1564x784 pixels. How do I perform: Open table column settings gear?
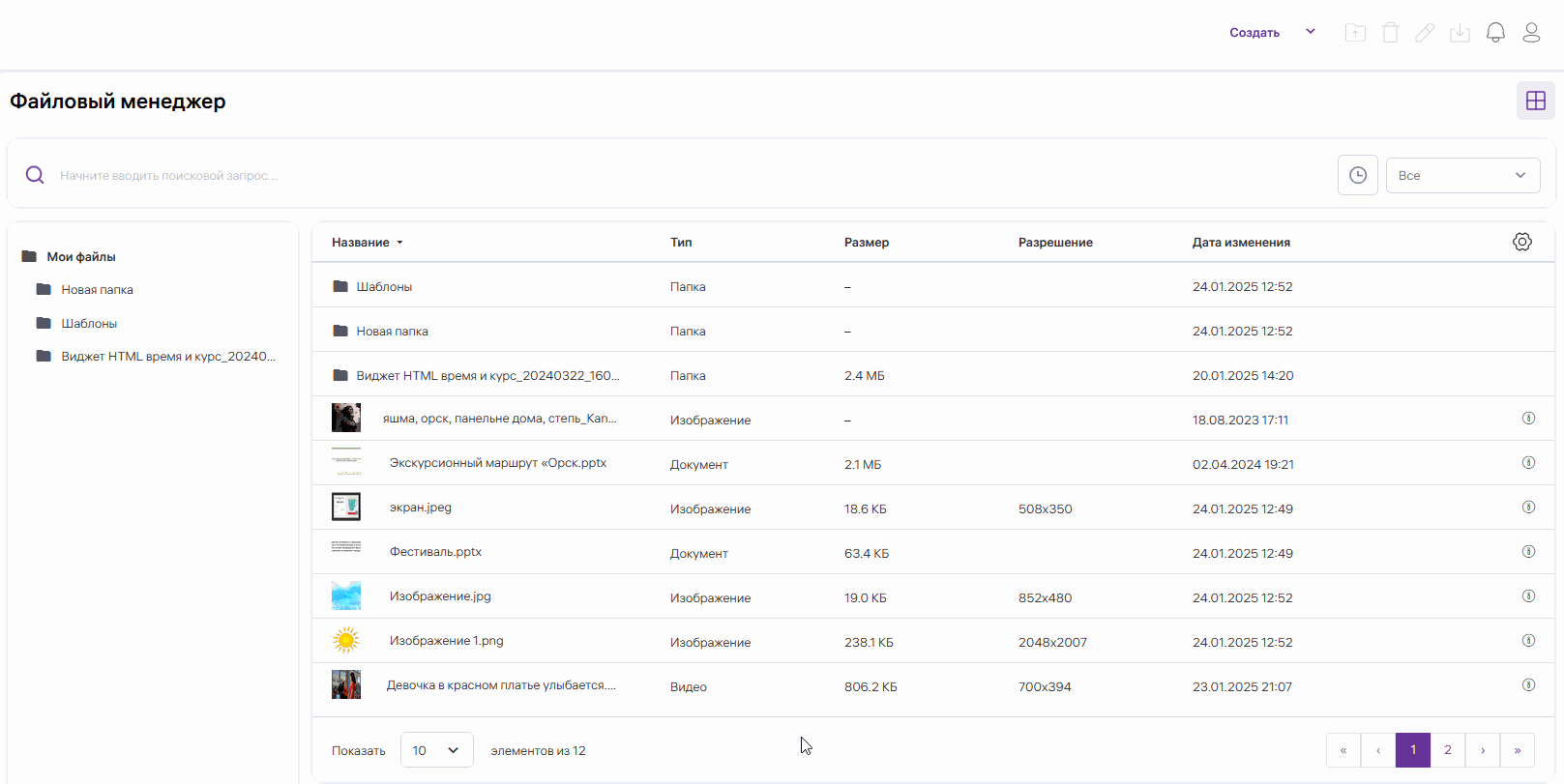point(1521,242)
